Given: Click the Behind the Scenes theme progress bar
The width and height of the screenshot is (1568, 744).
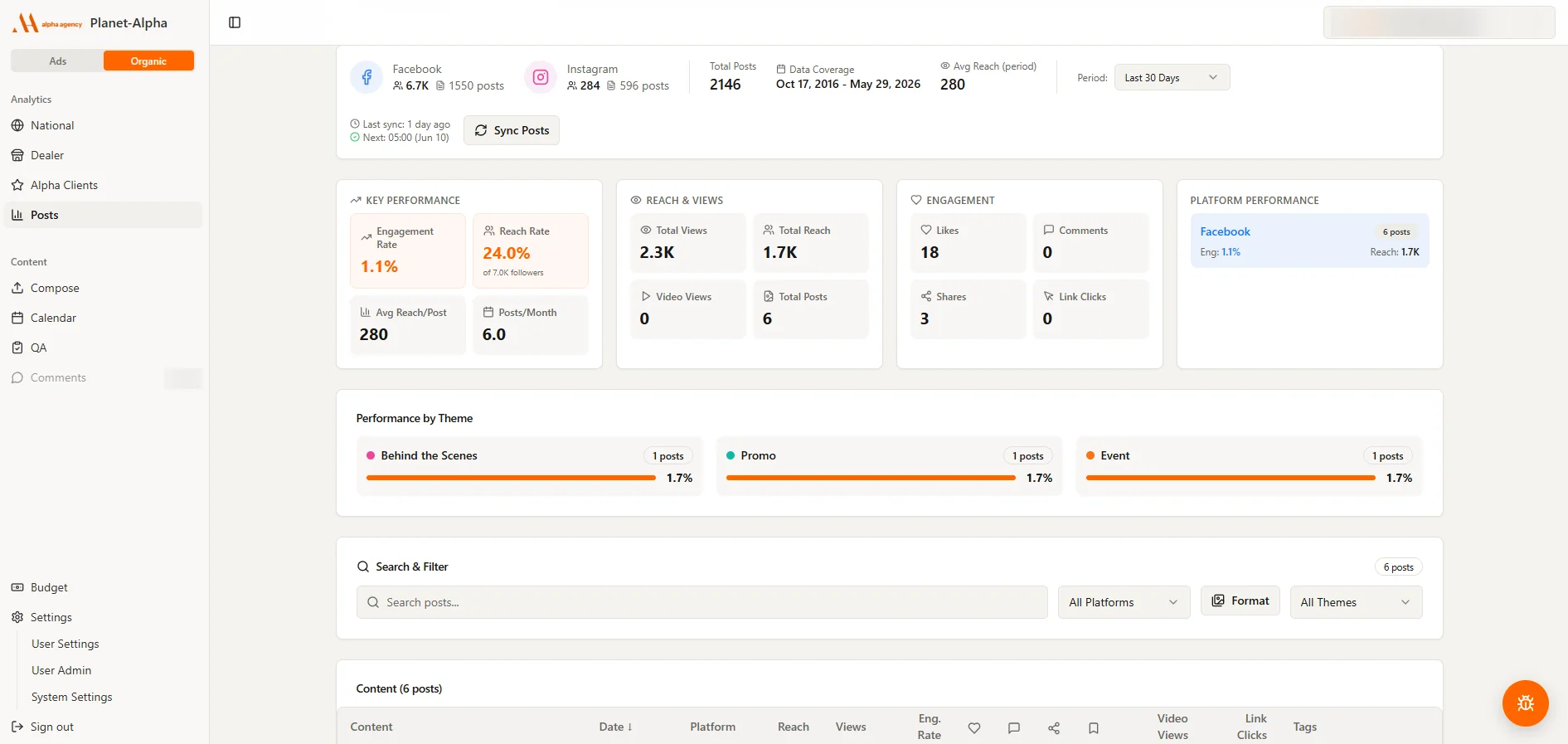Looking at the screenshot, I should 511,478.
